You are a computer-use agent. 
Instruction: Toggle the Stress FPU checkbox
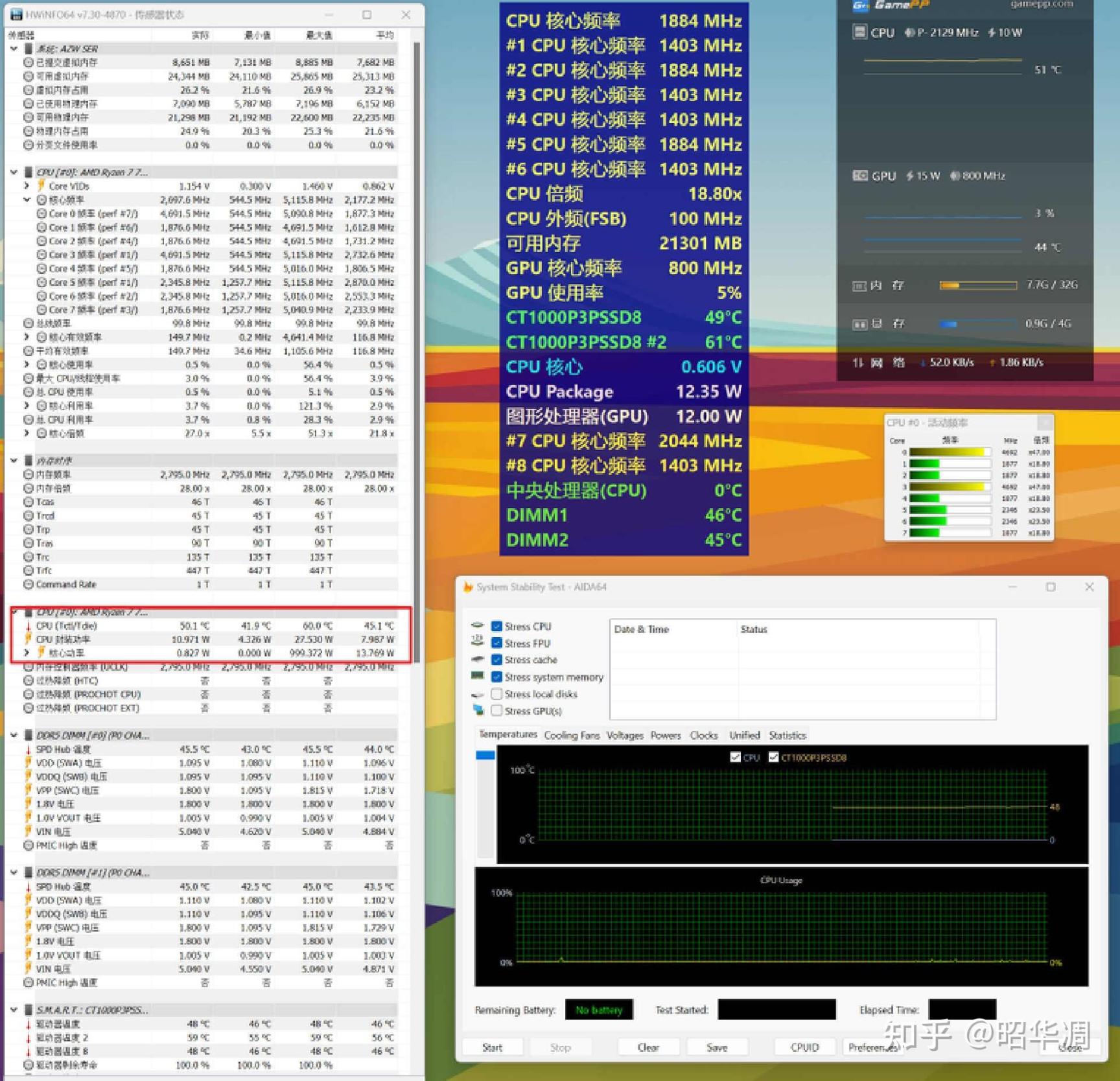496,643
